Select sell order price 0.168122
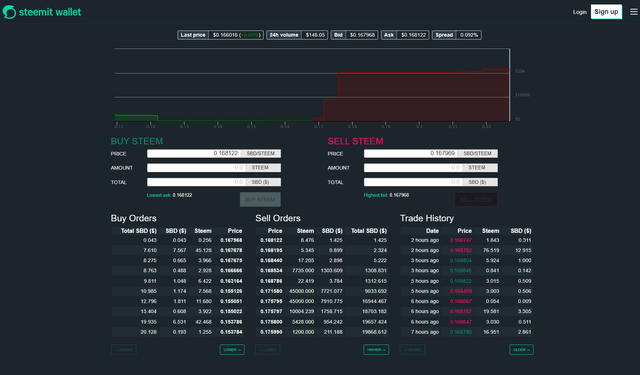640x375 pixels. (x=271, y=240)
